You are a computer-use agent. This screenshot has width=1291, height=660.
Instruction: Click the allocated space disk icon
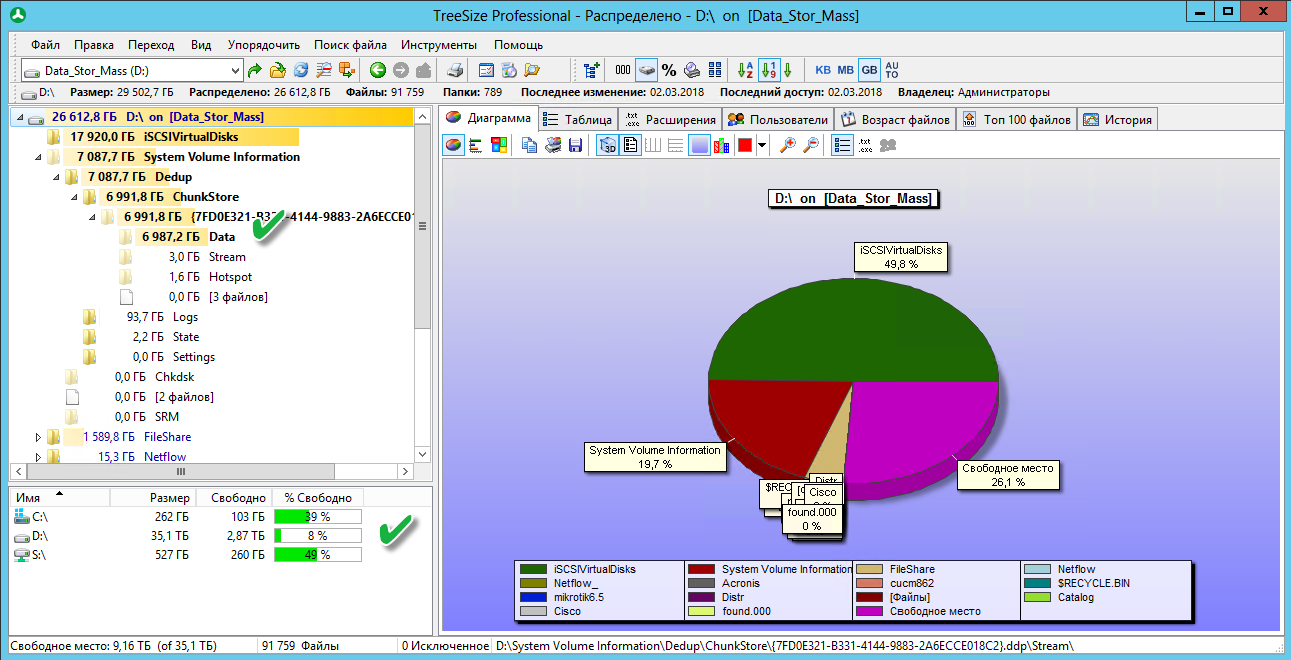coord(646,70)
